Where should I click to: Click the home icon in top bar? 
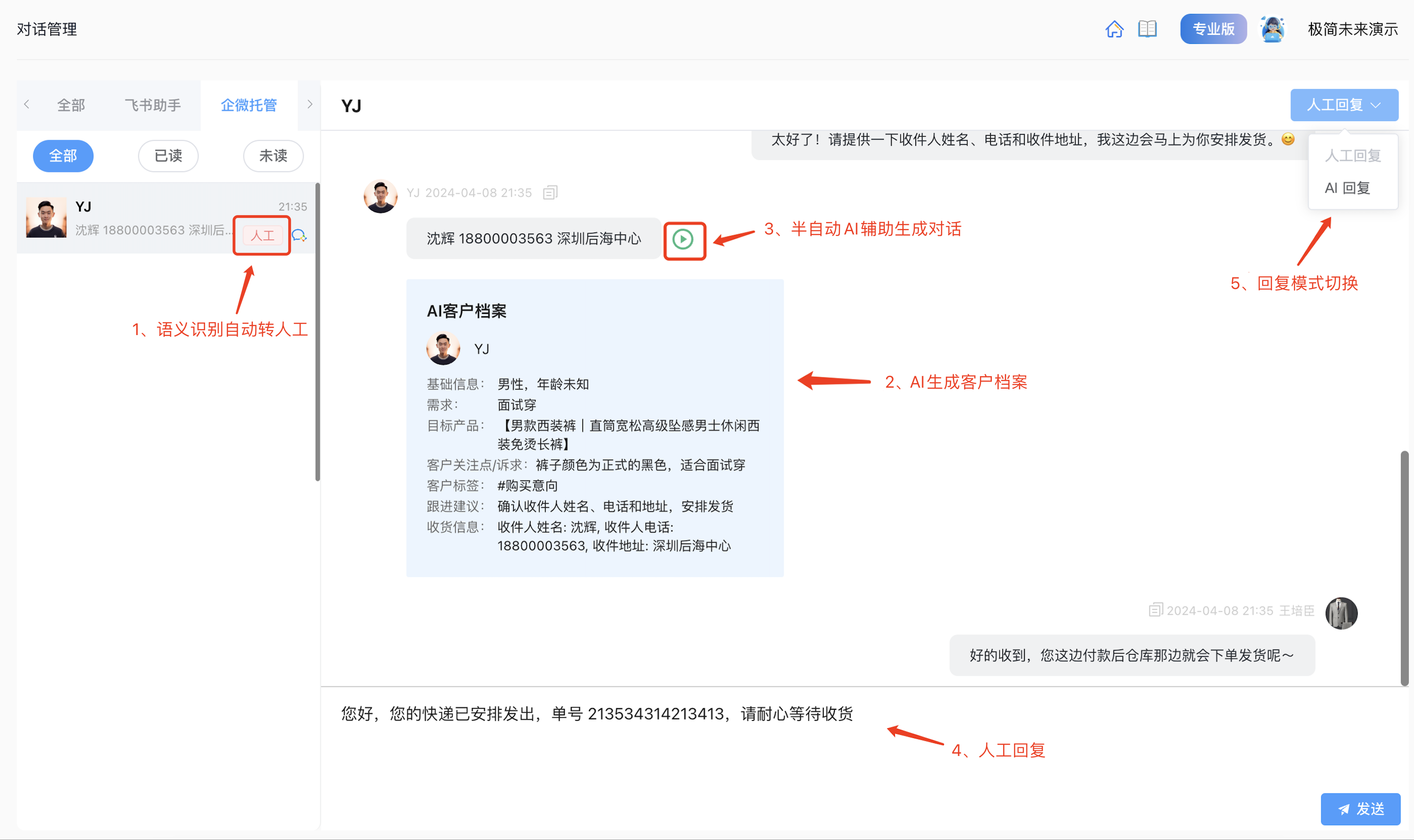pyautogui.click(x=1114, y=29)
